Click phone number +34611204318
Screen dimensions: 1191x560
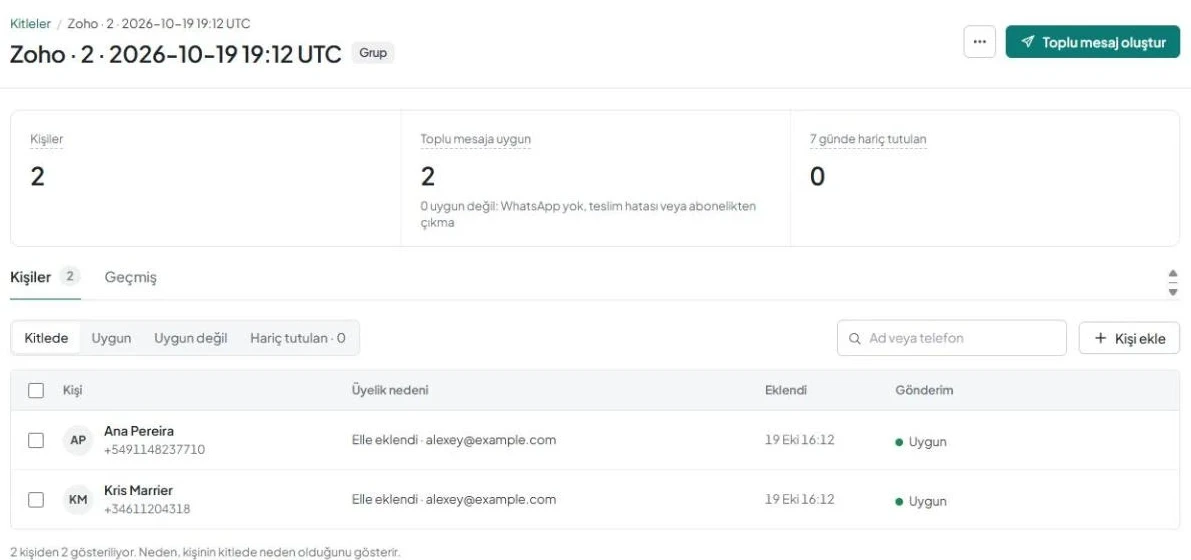[x=147, y=508]
